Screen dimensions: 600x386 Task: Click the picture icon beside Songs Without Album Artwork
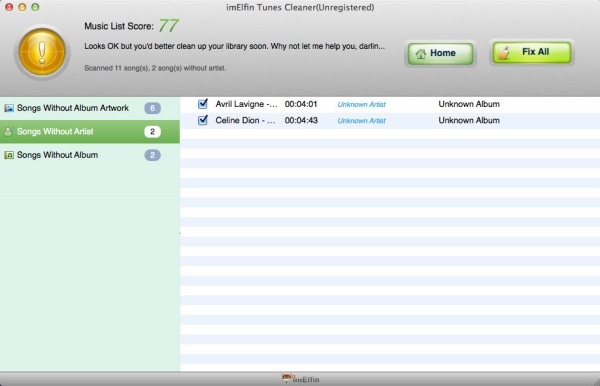pos(9,108)
